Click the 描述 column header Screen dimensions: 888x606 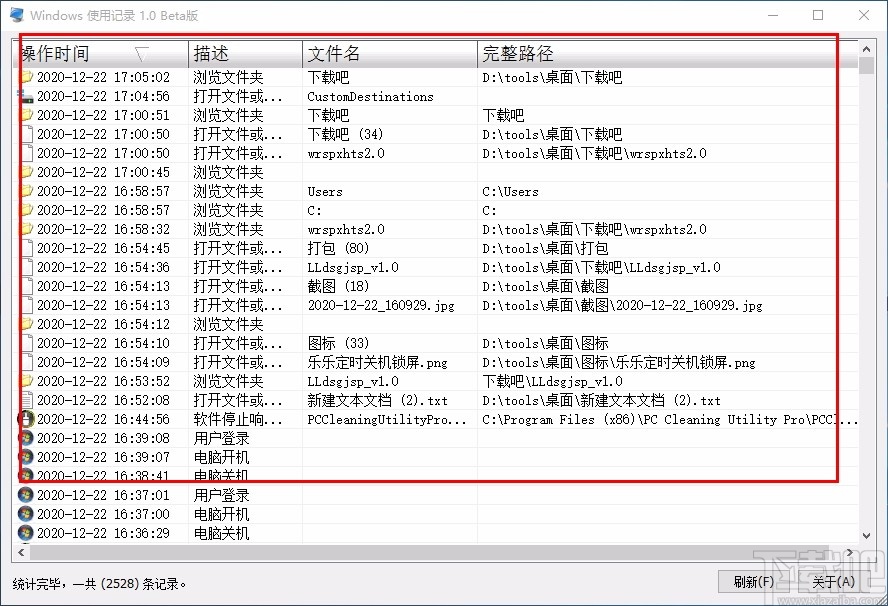(x=243, y=54)
